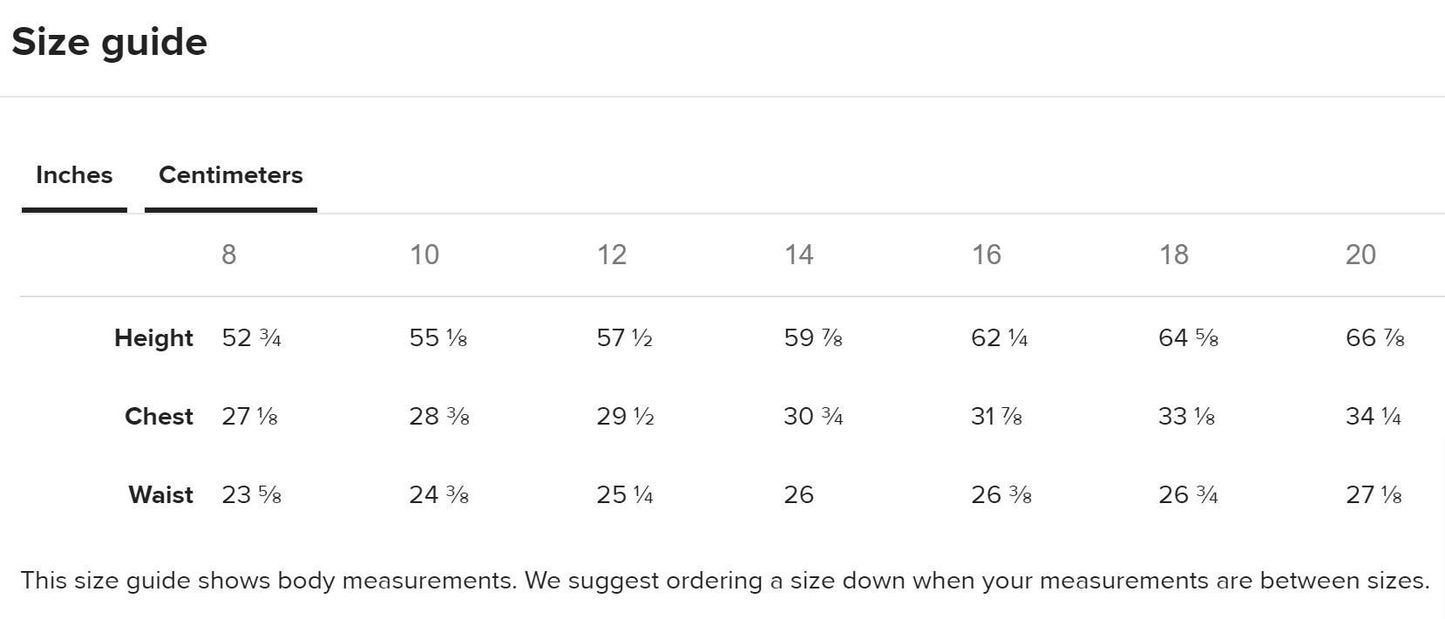Click the size 18 waist value 26 ¾
1445x619 pixels.
point(1188,495)
